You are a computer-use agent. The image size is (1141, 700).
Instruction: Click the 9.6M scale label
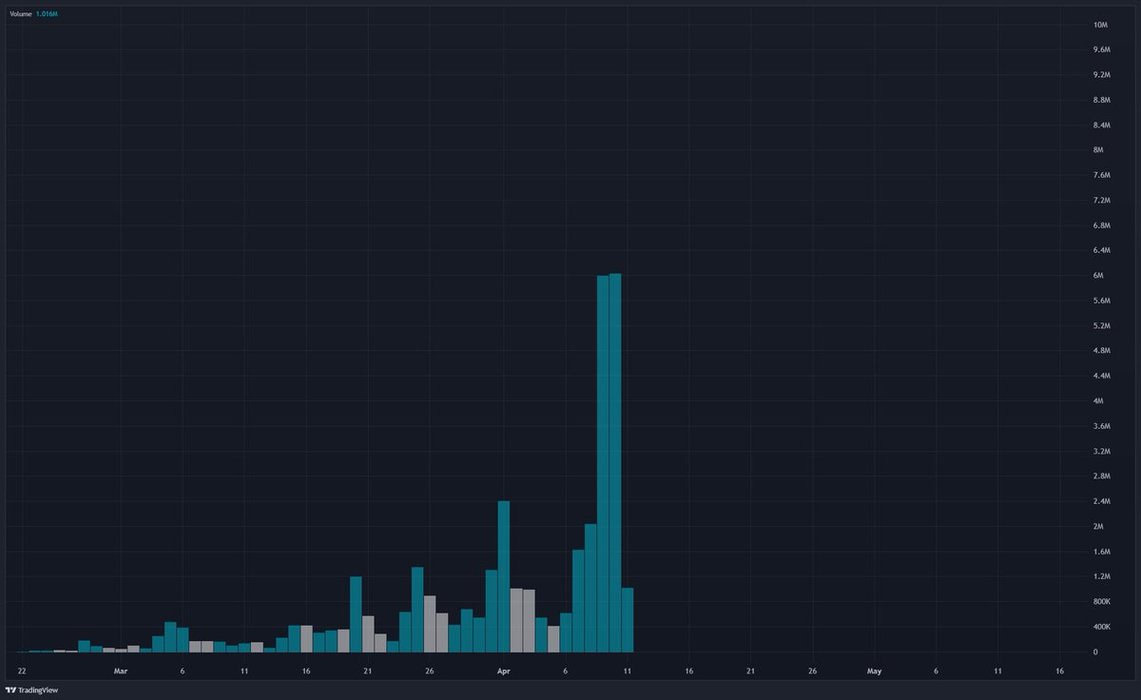[x=1102, y=49]
